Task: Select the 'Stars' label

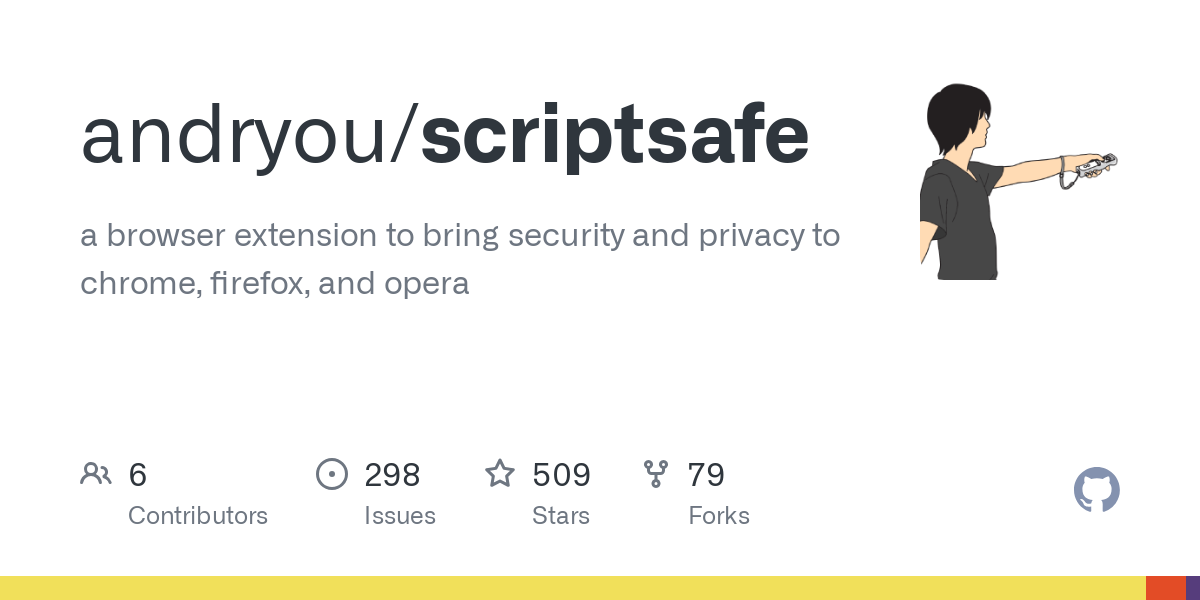Action: (x=561, y=516)
